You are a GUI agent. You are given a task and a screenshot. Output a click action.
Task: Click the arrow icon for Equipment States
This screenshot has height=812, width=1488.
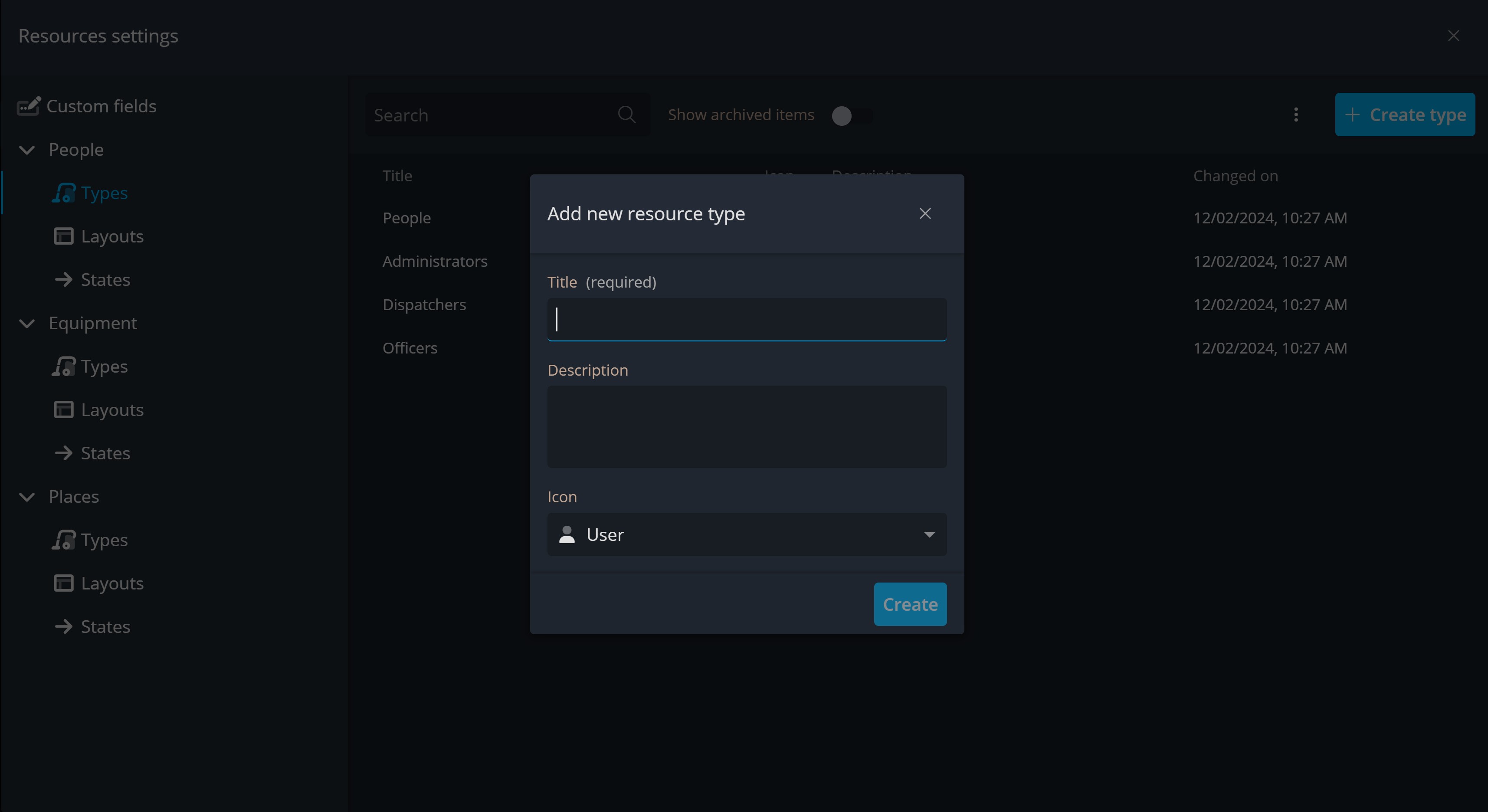[x=63, y=453]
